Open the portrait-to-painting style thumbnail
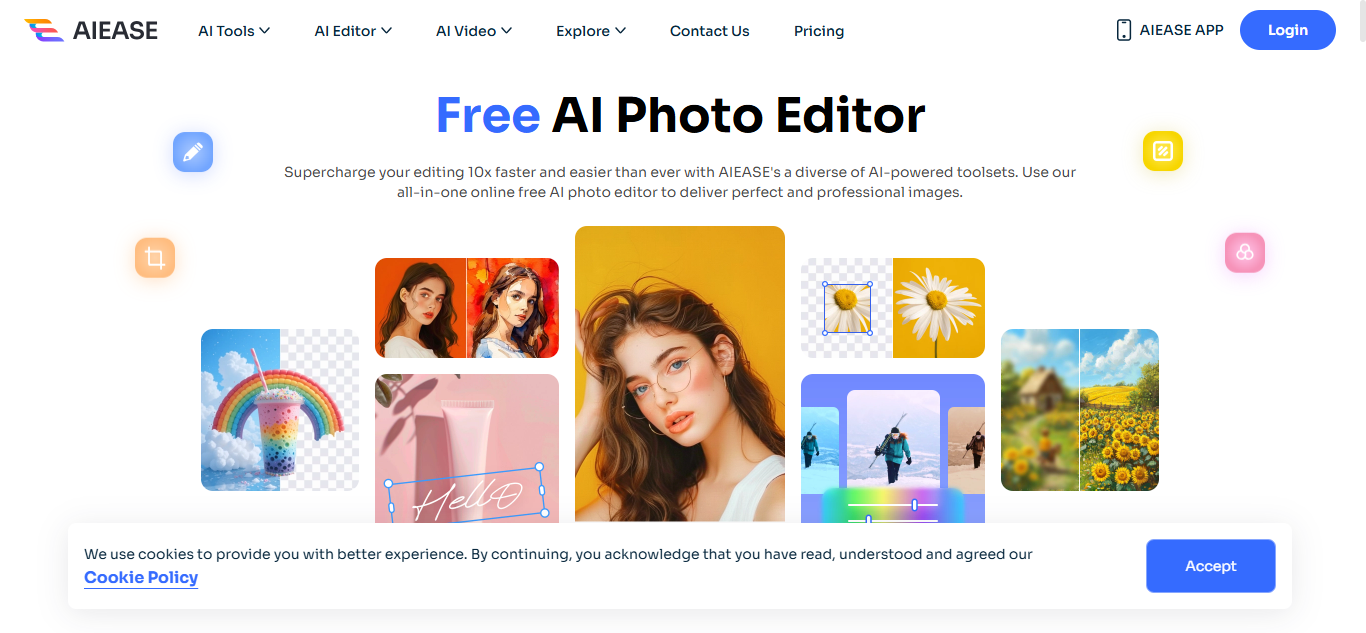Image resolution: width=1366 pixels, height=633 pixels. (x=467, y=308)
